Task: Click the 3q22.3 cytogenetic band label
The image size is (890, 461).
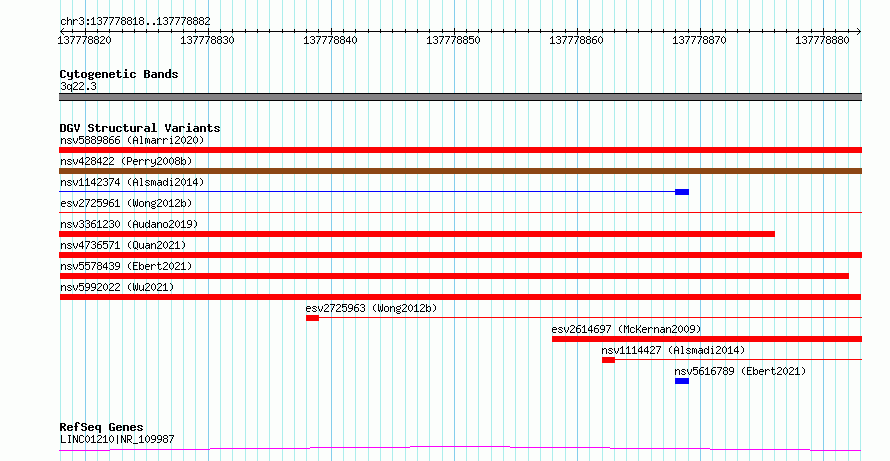Action: [x=78, y=86]
